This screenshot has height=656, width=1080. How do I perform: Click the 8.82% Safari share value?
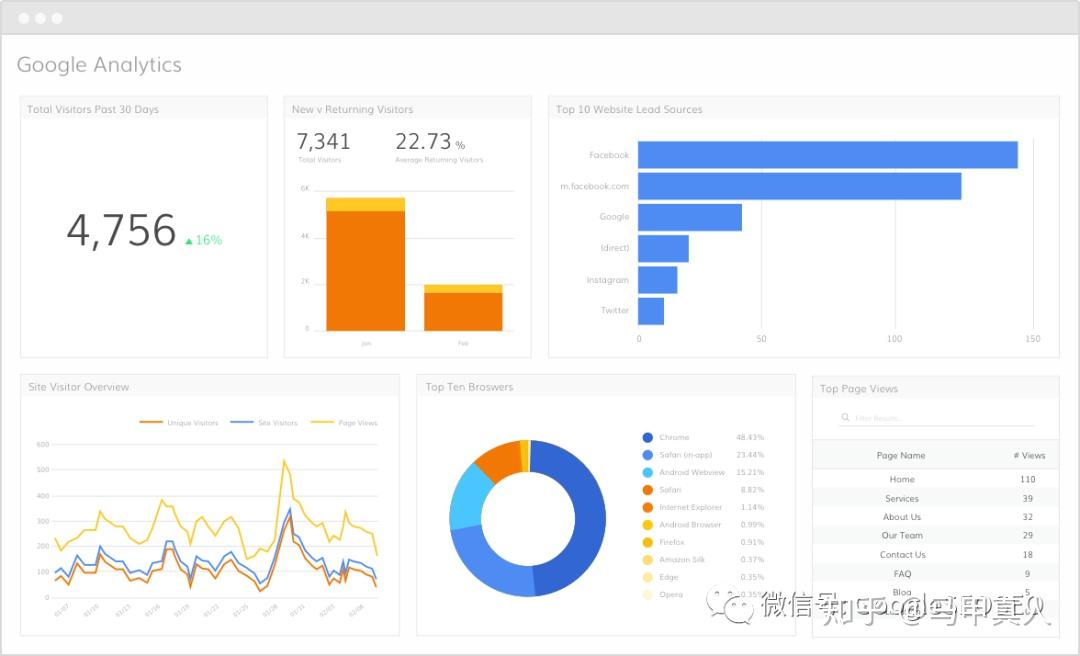tap(752, 490)
